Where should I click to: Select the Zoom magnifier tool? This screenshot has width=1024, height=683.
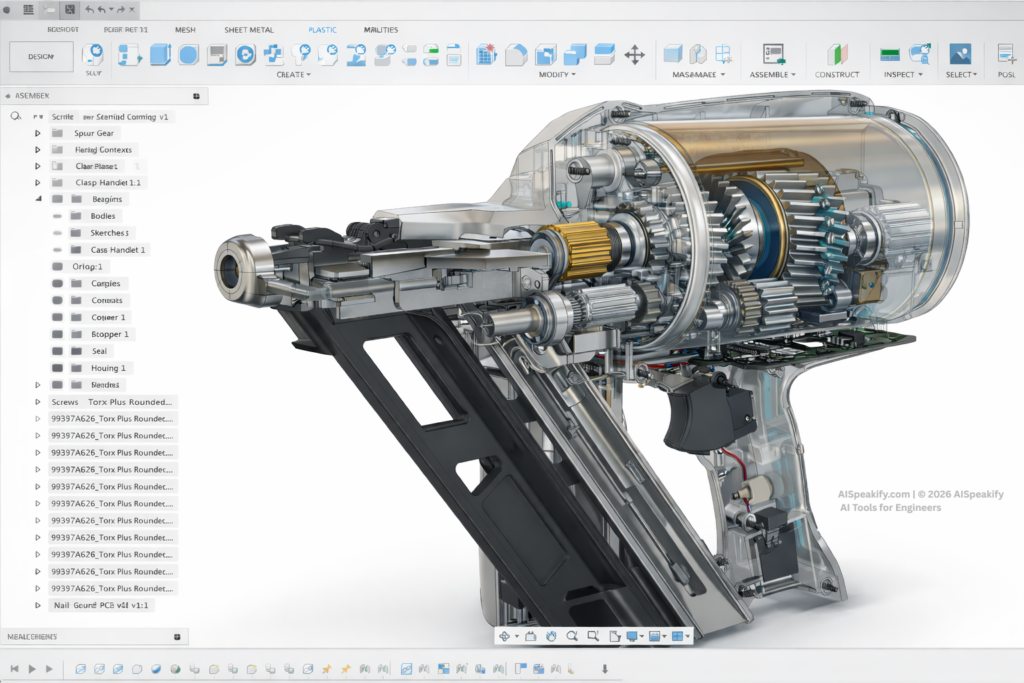coord(571,636)
